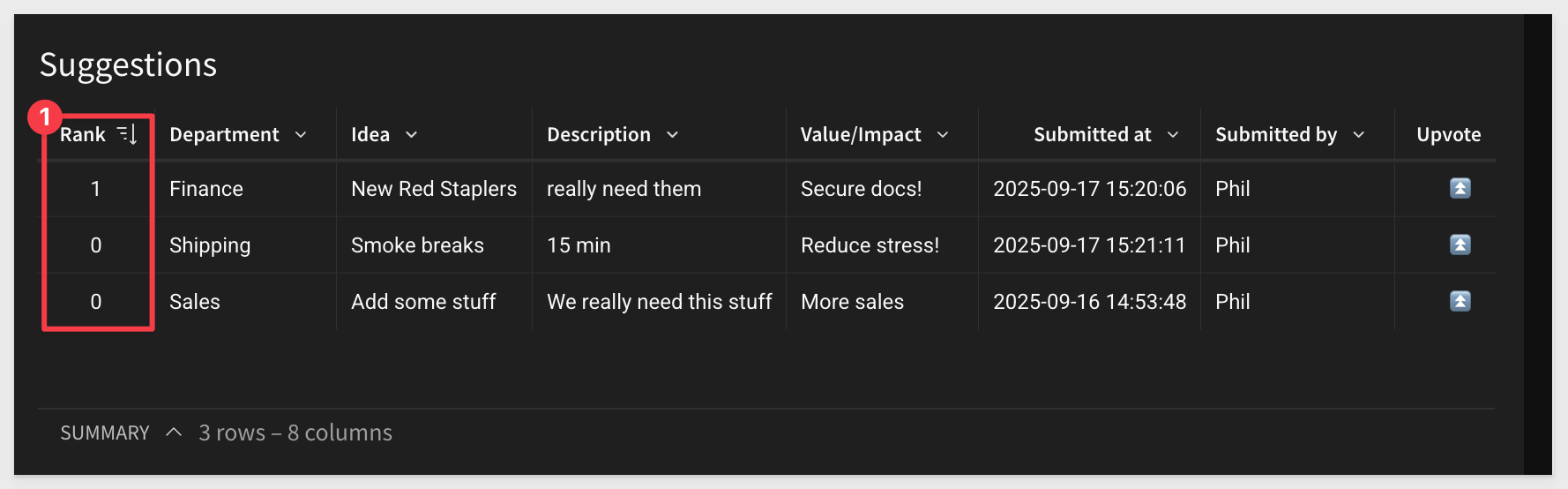This screenshot has width=1568, height=489.
Task: Click the SUMMARY label
Action: click(105, 433)
